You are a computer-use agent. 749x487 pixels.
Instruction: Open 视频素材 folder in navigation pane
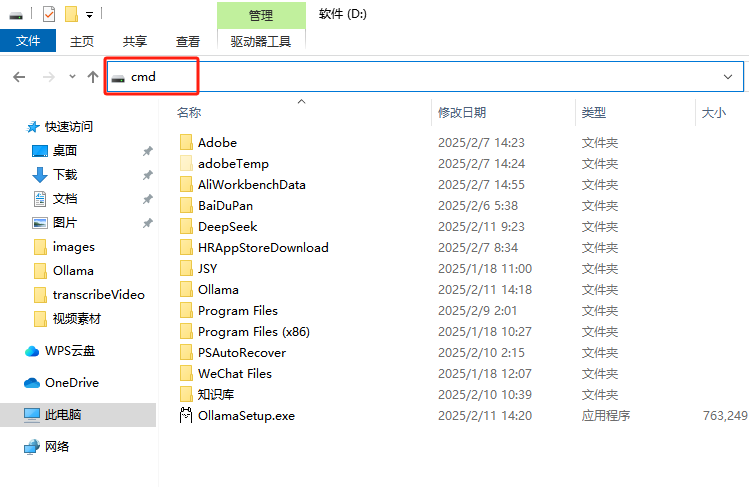coord(76,318)
